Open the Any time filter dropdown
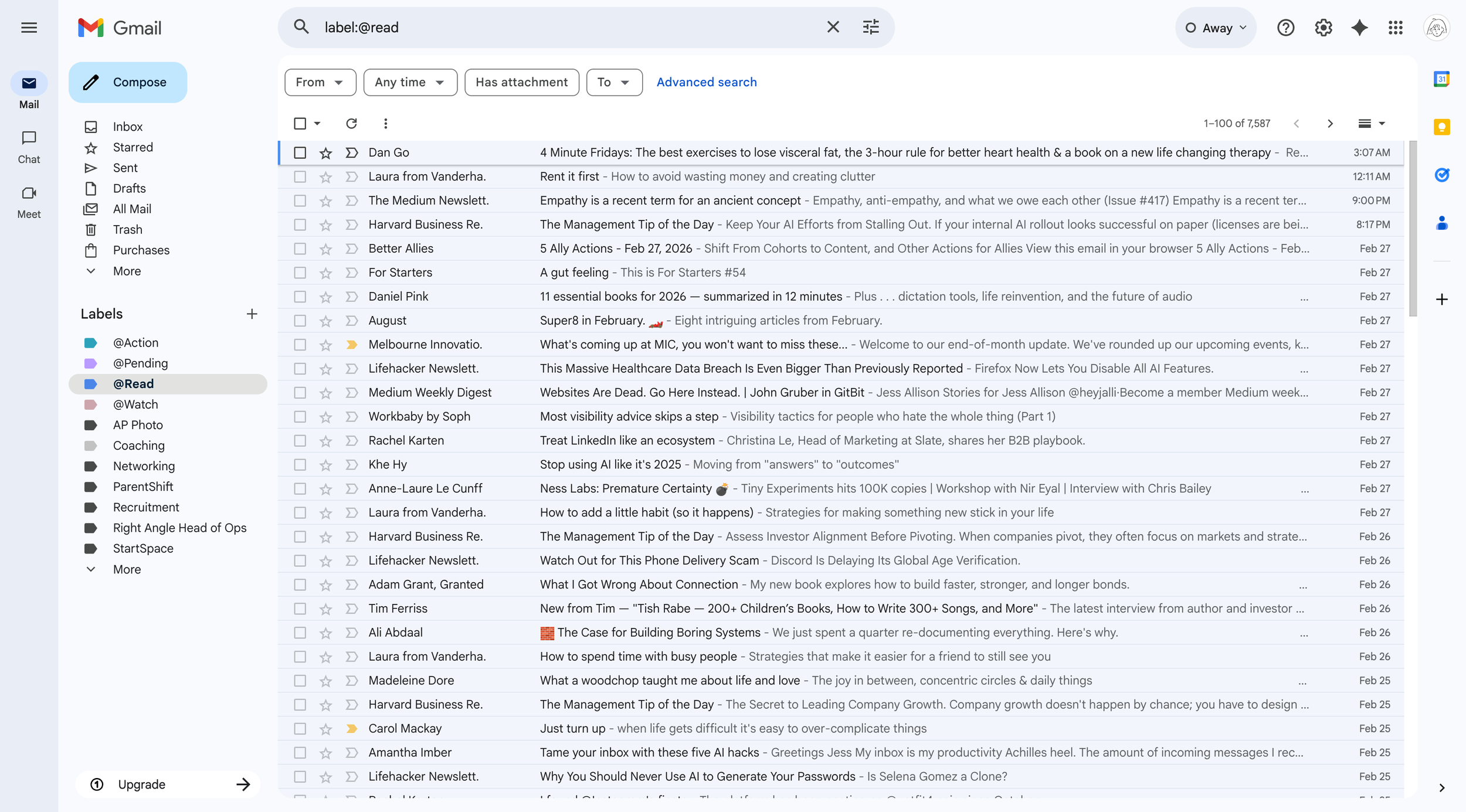Viewport: 1466px width, 812px height. click(410, 82)
